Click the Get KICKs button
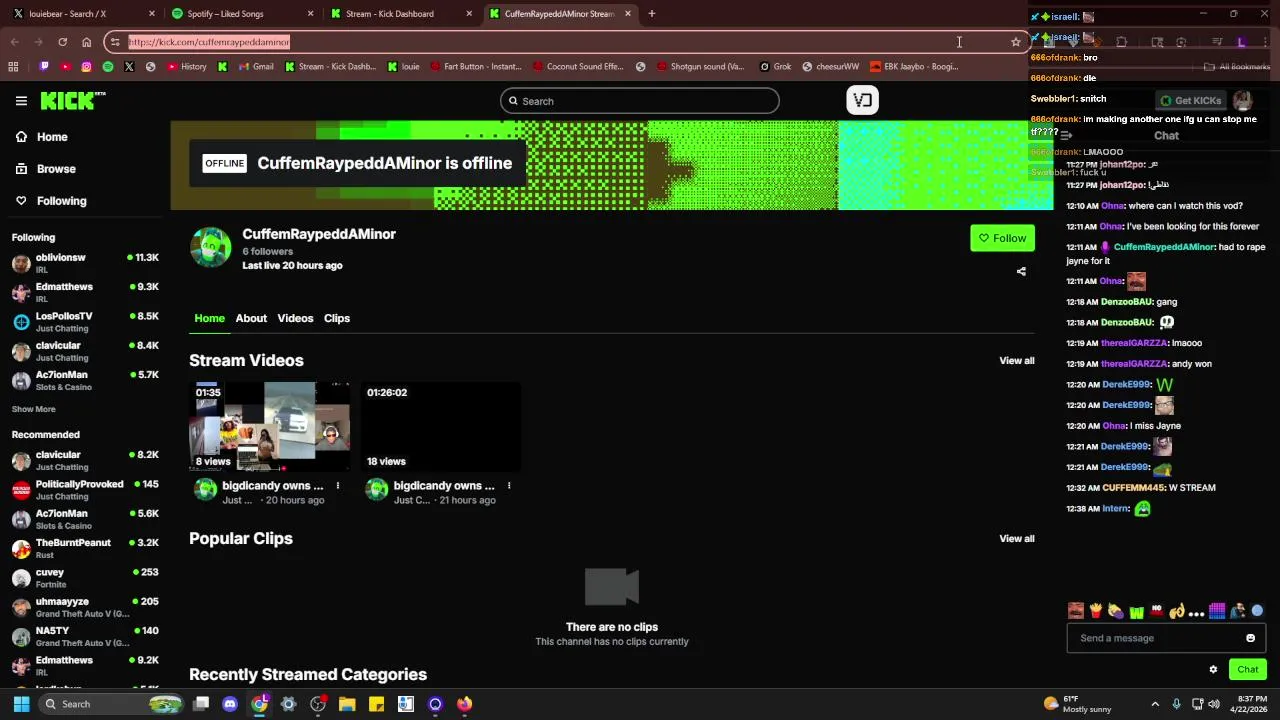The width and height of the screenshot is (1280, 720). [1190, 100]
